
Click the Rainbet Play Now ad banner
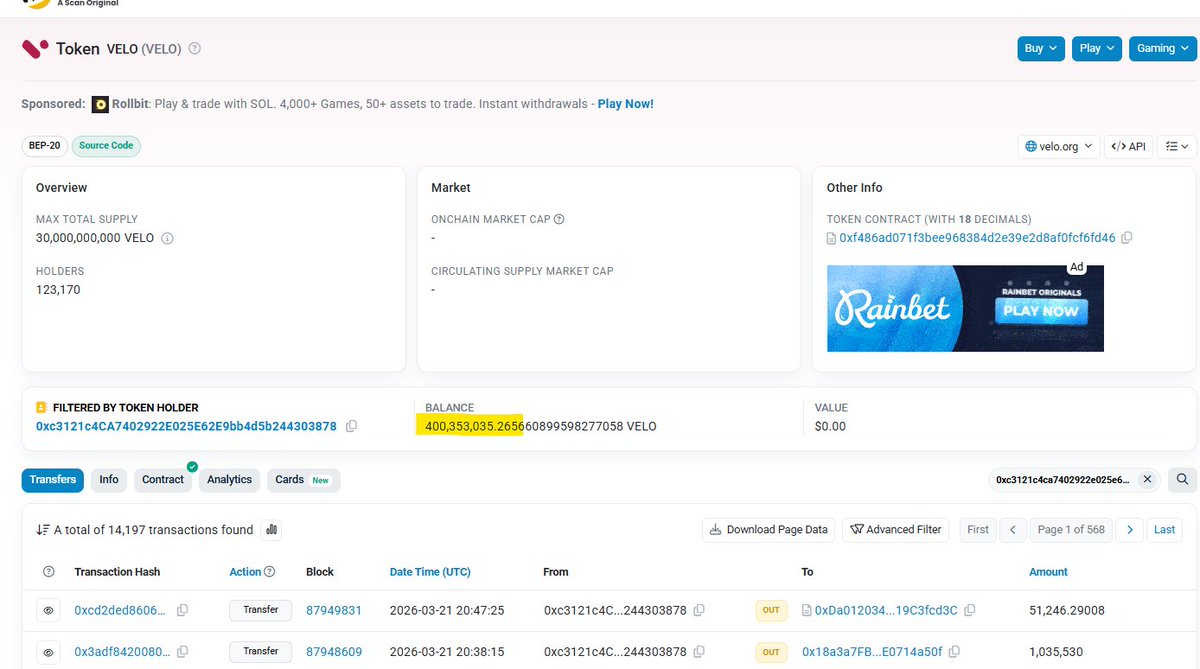tap(965, 308)
